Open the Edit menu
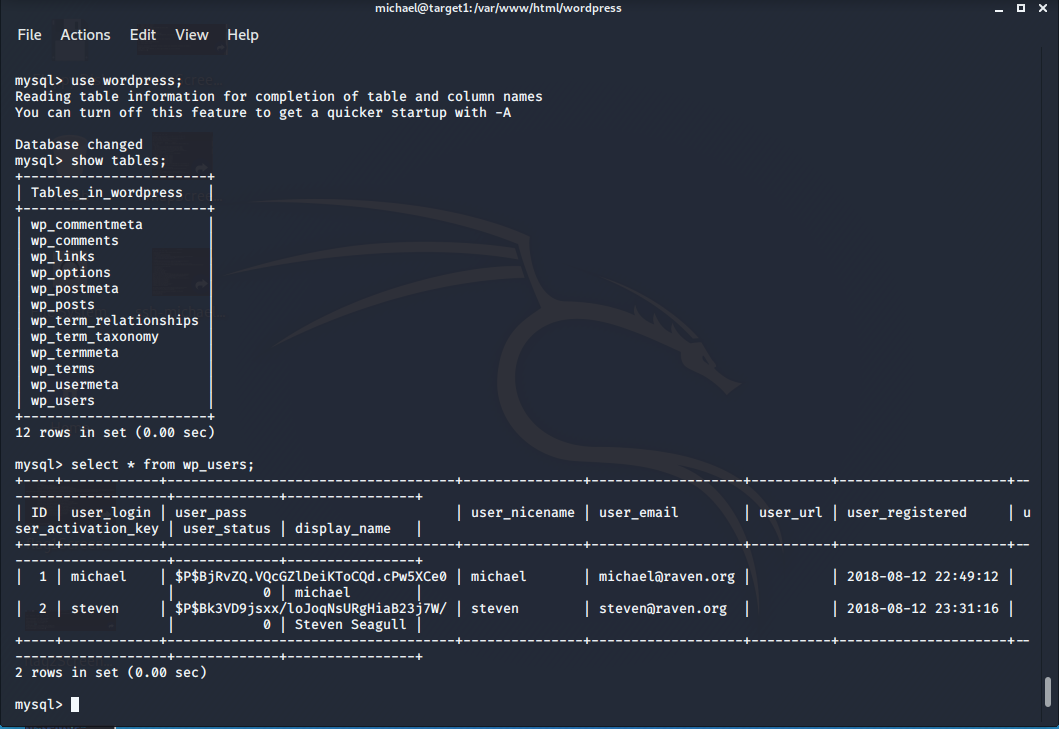Viewport: 1059px width, 729px height. point(143,34)
